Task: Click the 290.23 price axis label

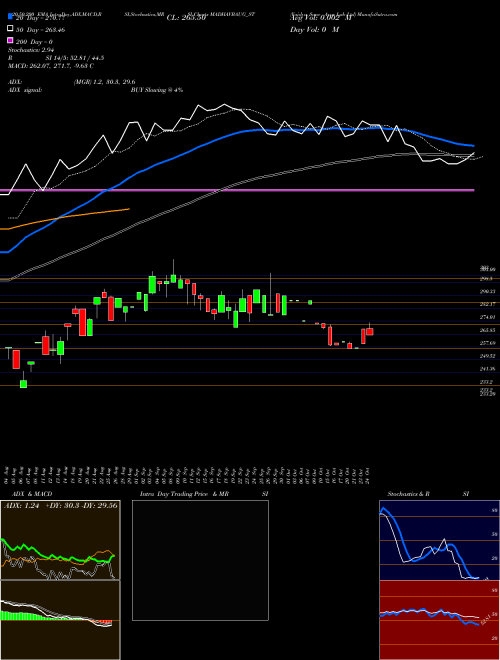Action: tap(487, 291)
